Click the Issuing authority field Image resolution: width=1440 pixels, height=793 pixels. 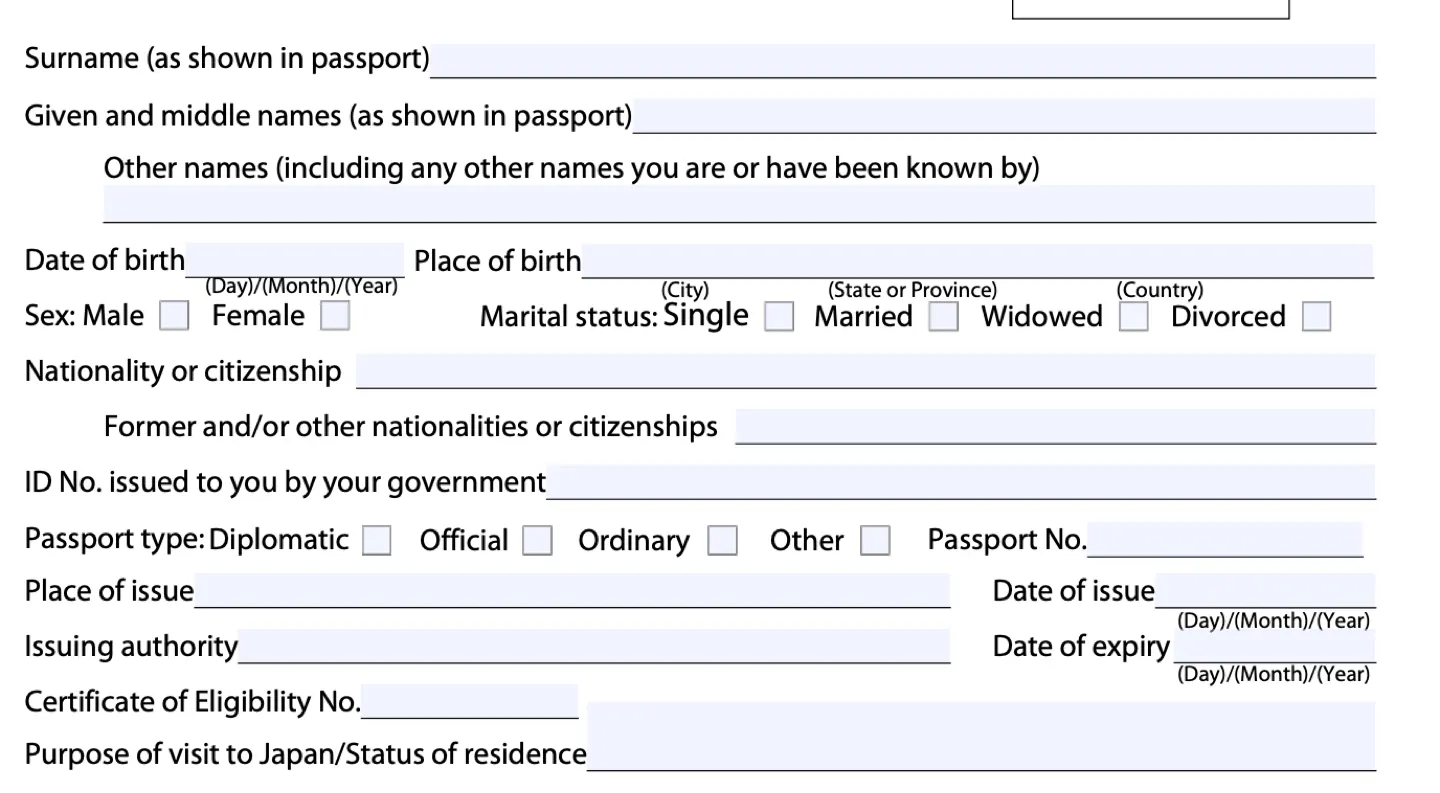pyautogui.click(x=594, y=647)
